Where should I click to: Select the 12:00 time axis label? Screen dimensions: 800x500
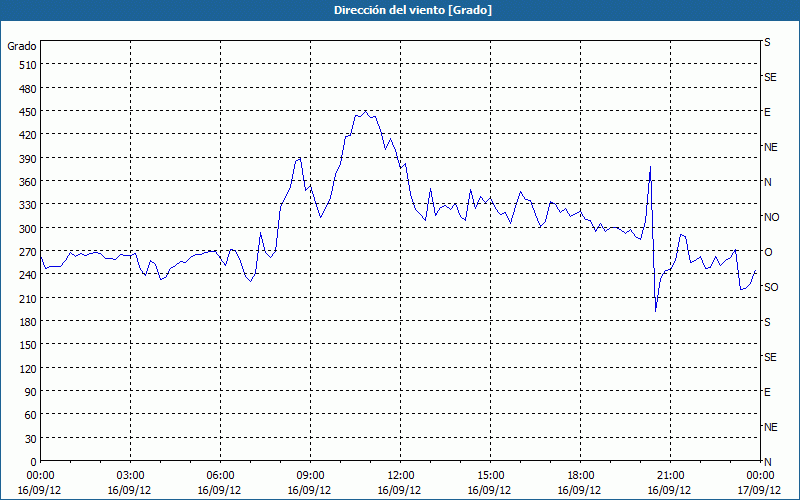pyautogui.click(x=401, y=476)
